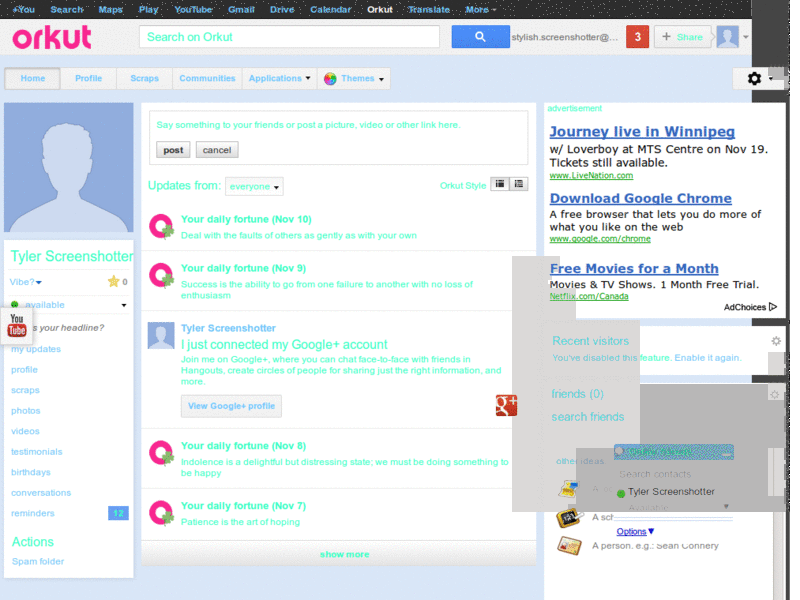Click the AdChoices triangle icon
The image size is (800, 600).
[x=772, y=307]
